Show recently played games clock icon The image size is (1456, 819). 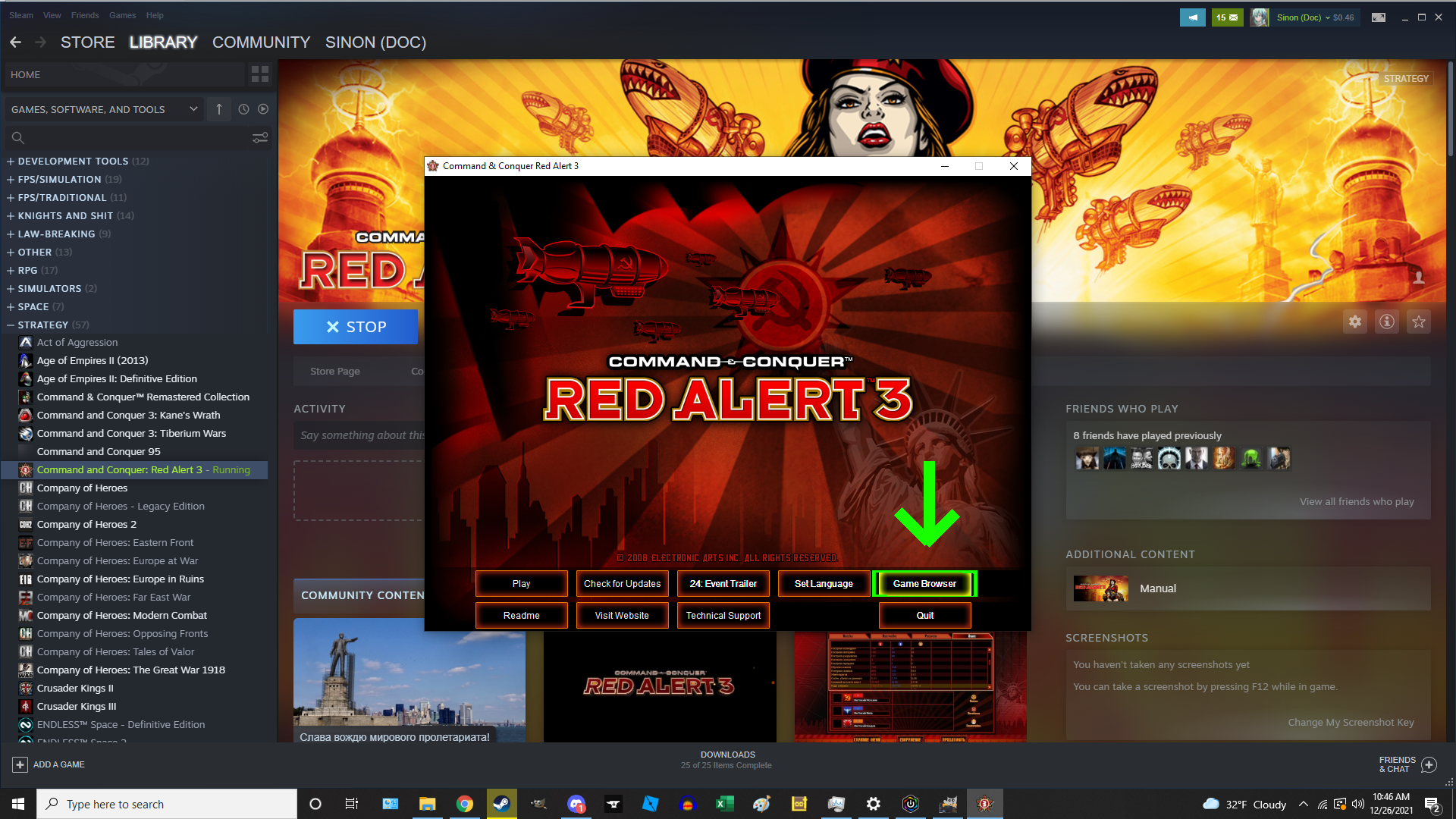click(x=243, y=109)
